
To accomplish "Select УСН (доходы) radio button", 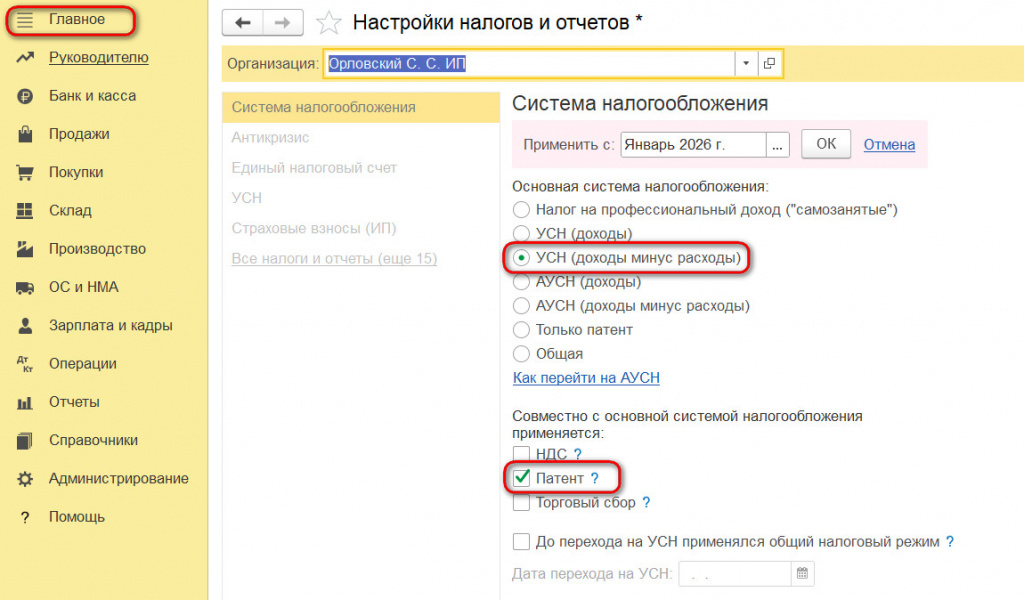I will 521,234.
